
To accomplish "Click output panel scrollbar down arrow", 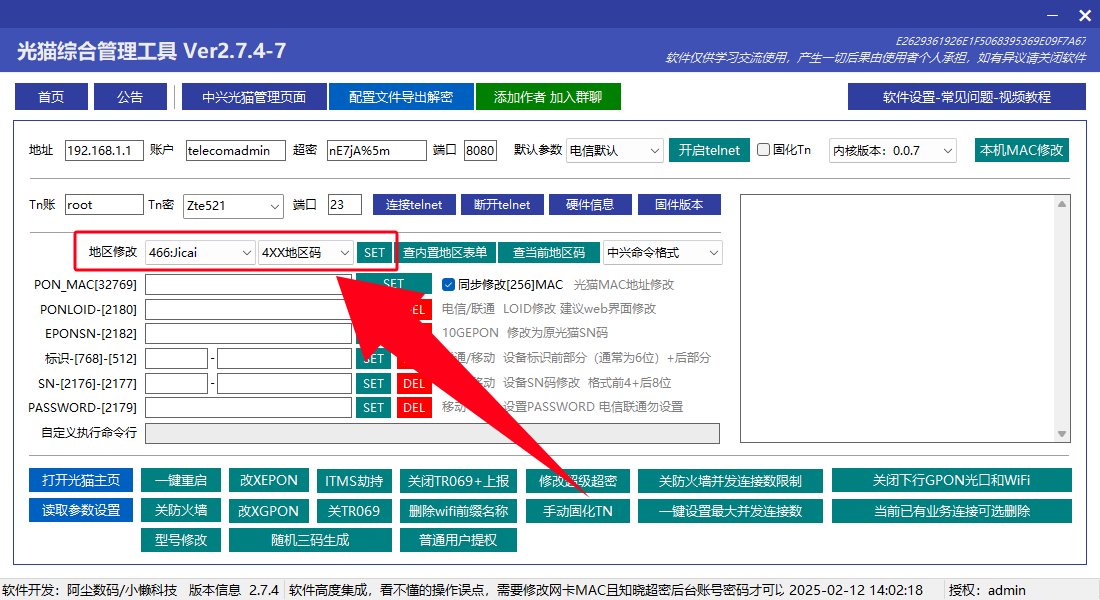I will click(1062, 434).
